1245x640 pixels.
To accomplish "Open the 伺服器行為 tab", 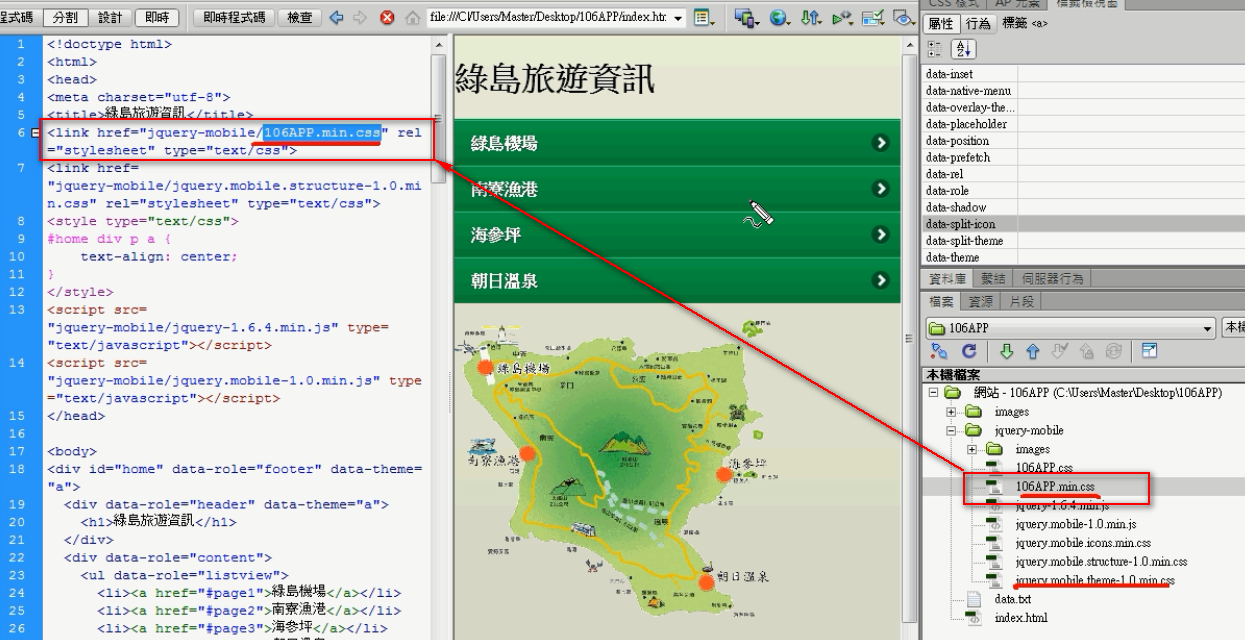I will [1050, 278].
